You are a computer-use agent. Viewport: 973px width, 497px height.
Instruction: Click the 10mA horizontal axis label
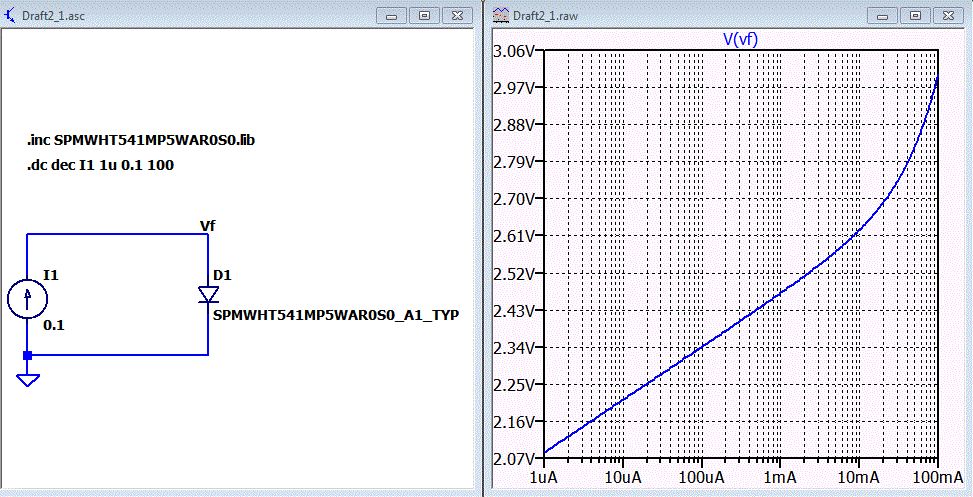point(859,477)
